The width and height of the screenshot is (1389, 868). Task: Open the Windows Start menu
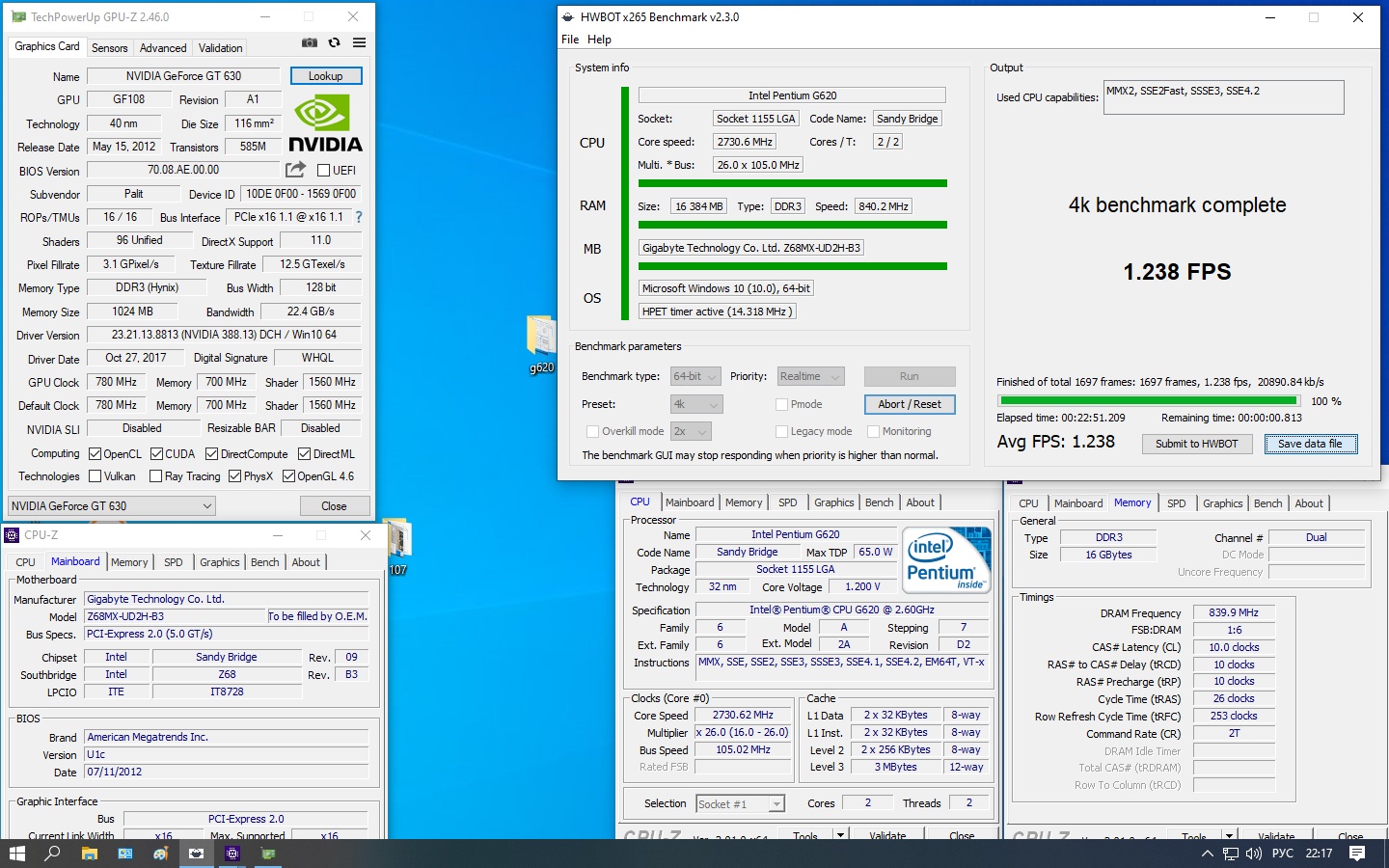click(16, 854)
